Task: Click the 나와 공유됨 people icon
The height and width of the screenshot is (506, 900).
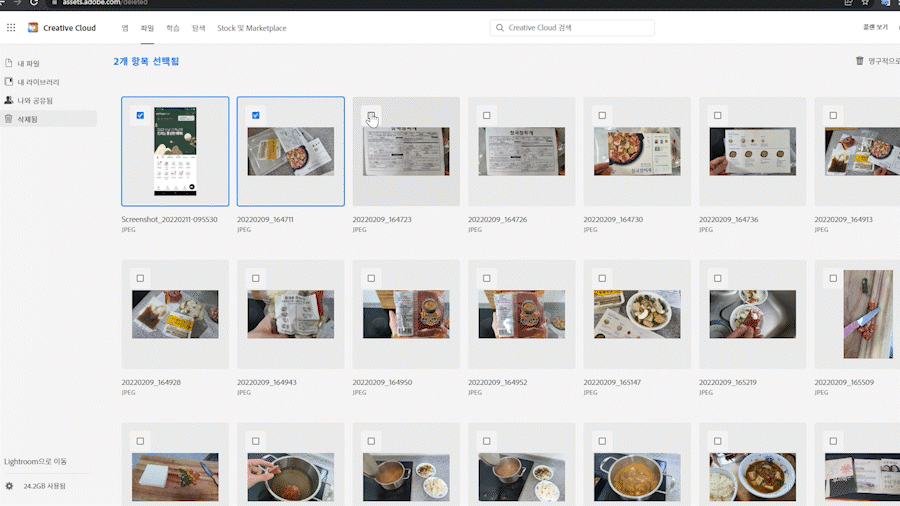Action: point(9,100)
